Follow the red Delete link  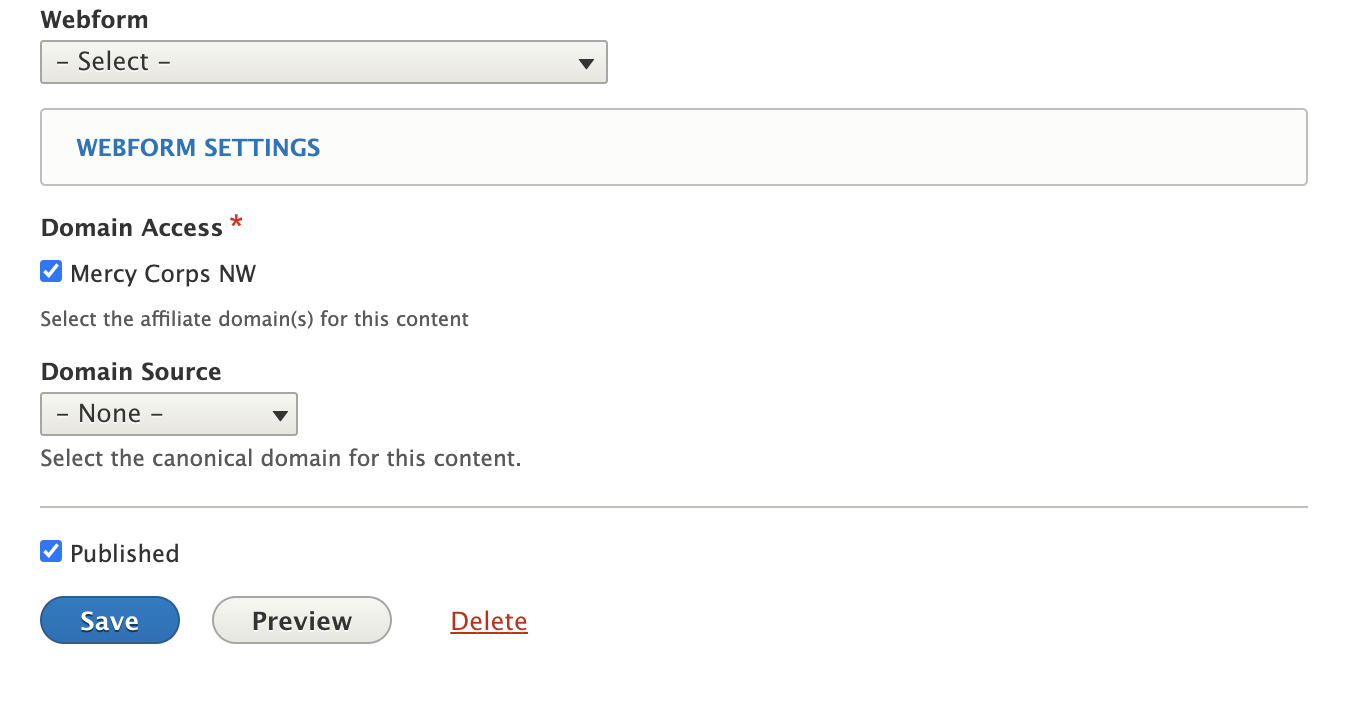pyautogui.click(x=489, y=621)
